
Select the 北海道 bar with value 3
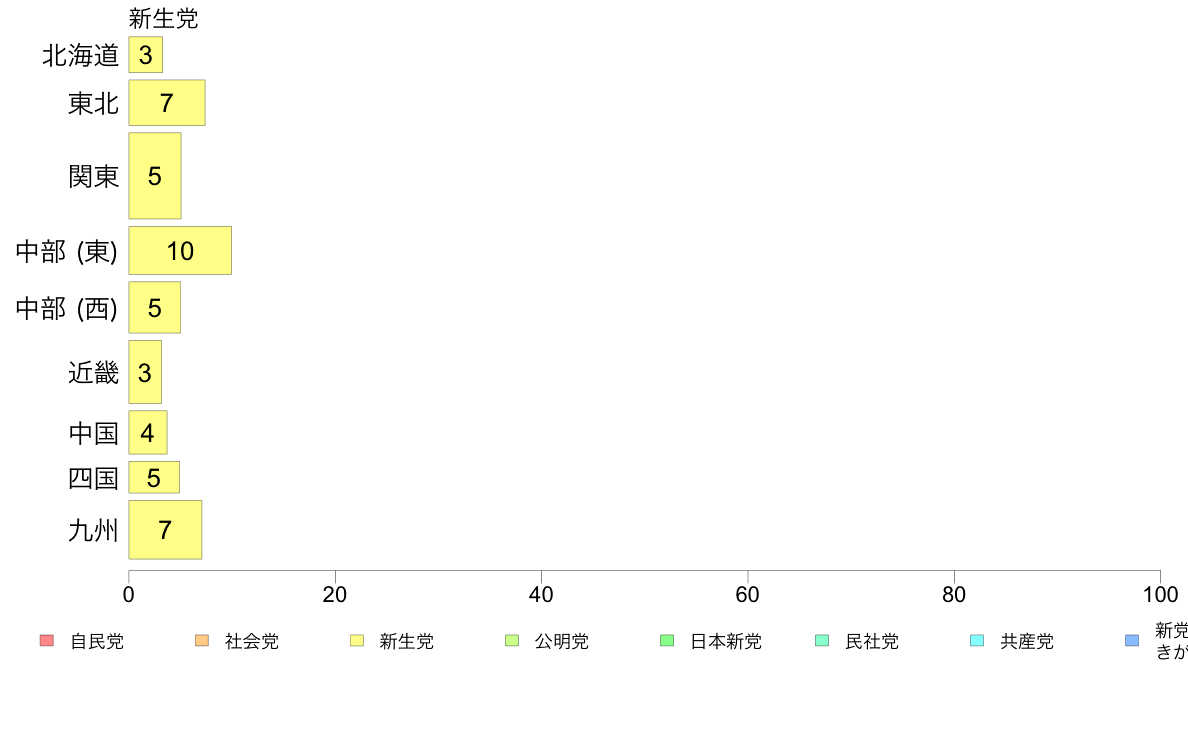[x=145, y=55]
